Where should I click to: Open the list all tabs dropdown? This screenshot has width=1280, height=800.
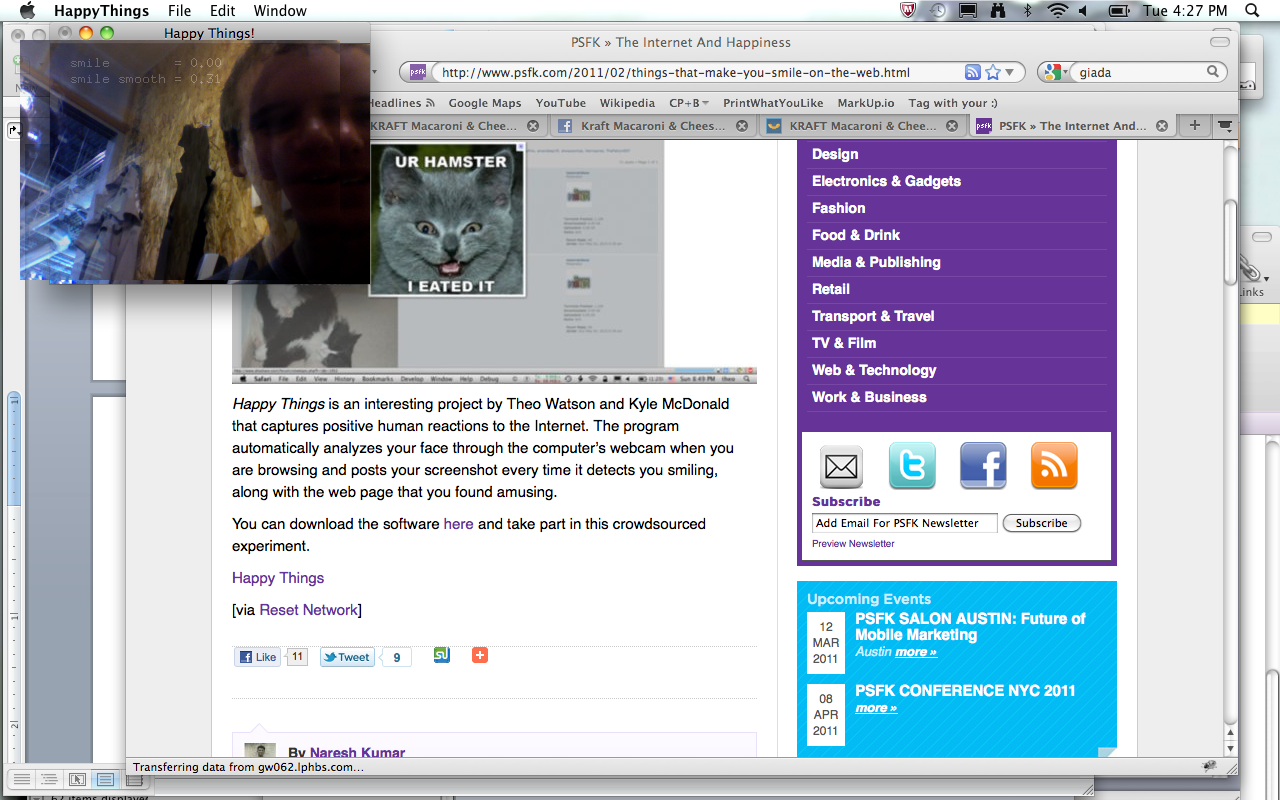[1224, 126]
